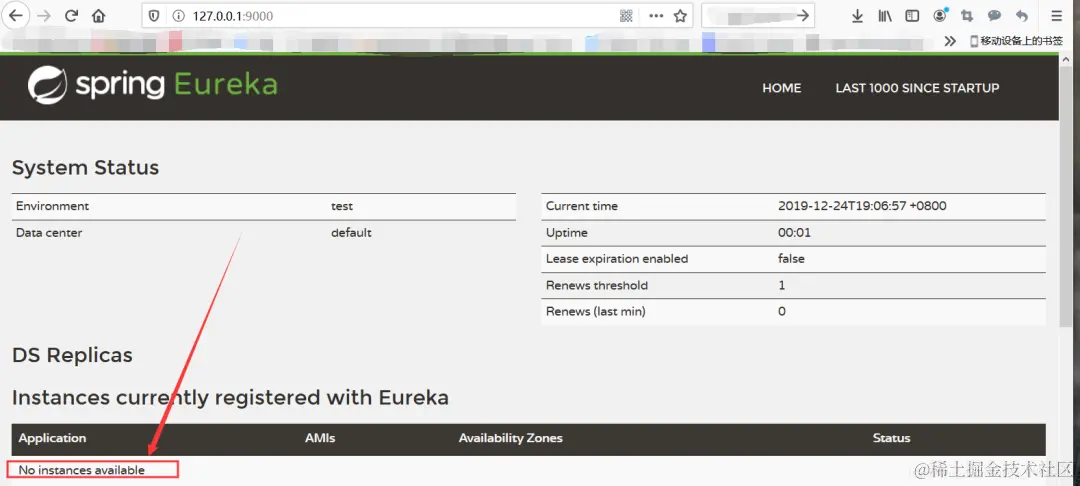Click the Availability Zones column header
This screenshot has width=1080, height=486.
pos(510,438)
